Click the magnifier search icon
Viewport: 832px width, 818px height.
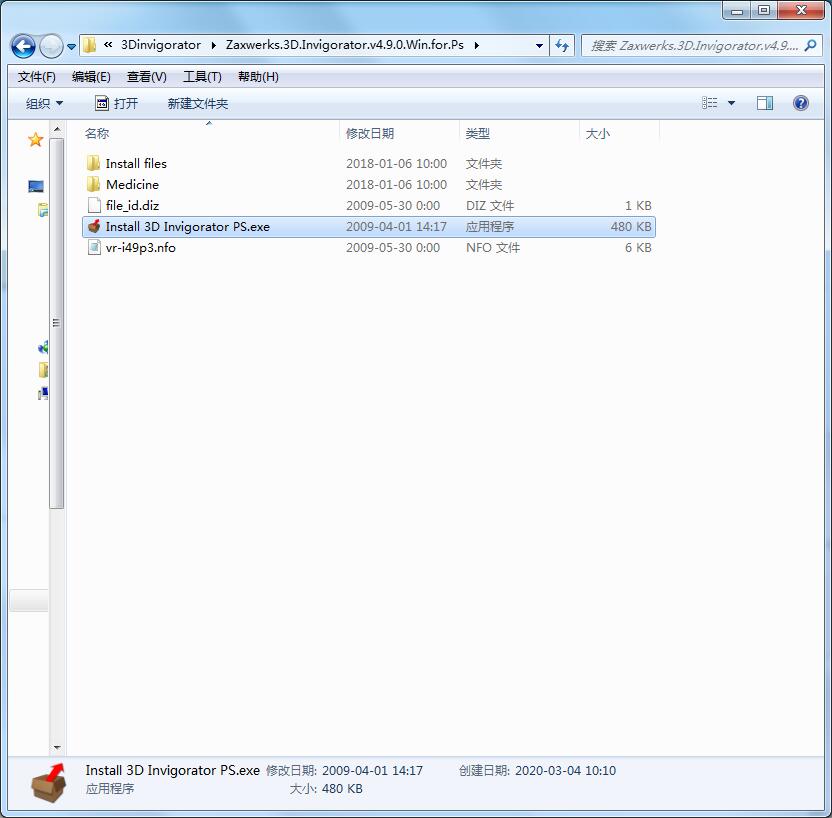click(810, 46)
